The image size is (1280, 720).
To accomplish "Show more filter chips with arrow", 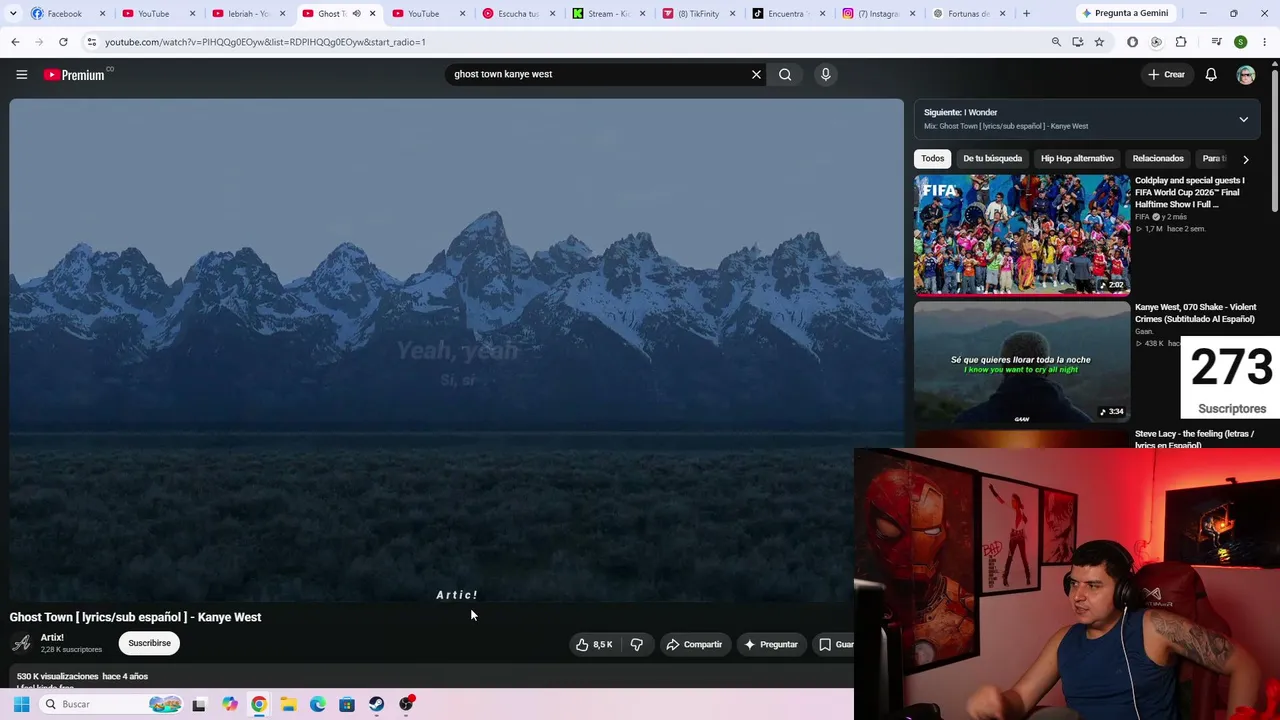I will [1245, 159].
